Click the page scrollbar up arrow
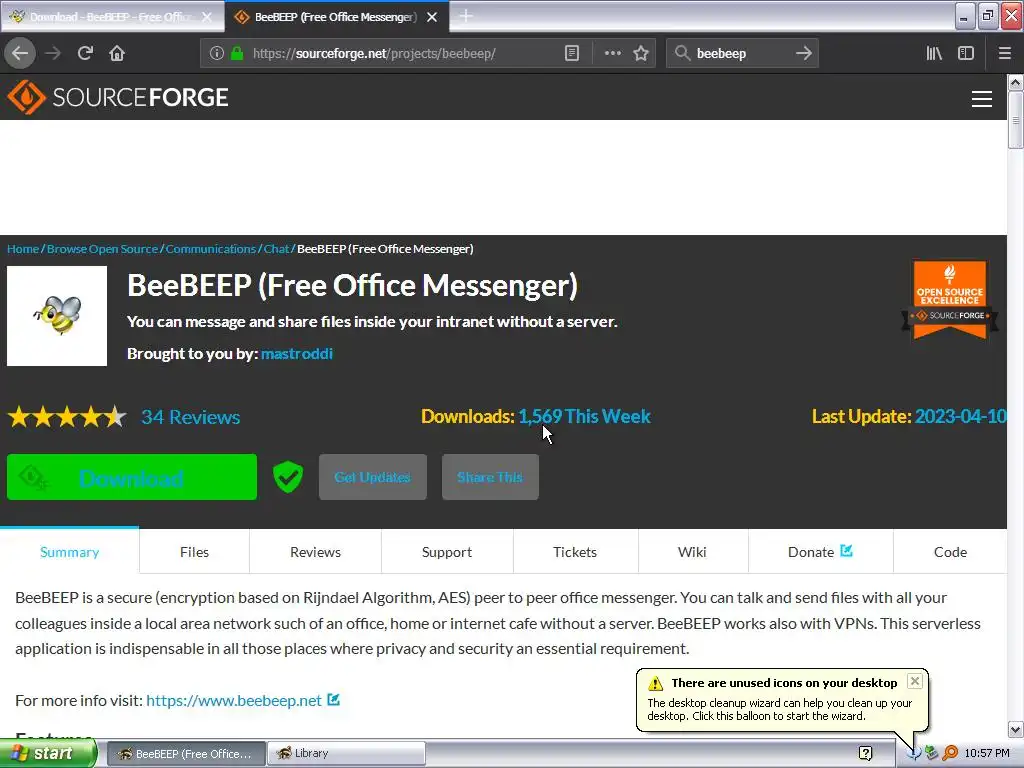The width and height of the screenshot is (1024, 768). pyautogui.click(x=1016, y=82)
